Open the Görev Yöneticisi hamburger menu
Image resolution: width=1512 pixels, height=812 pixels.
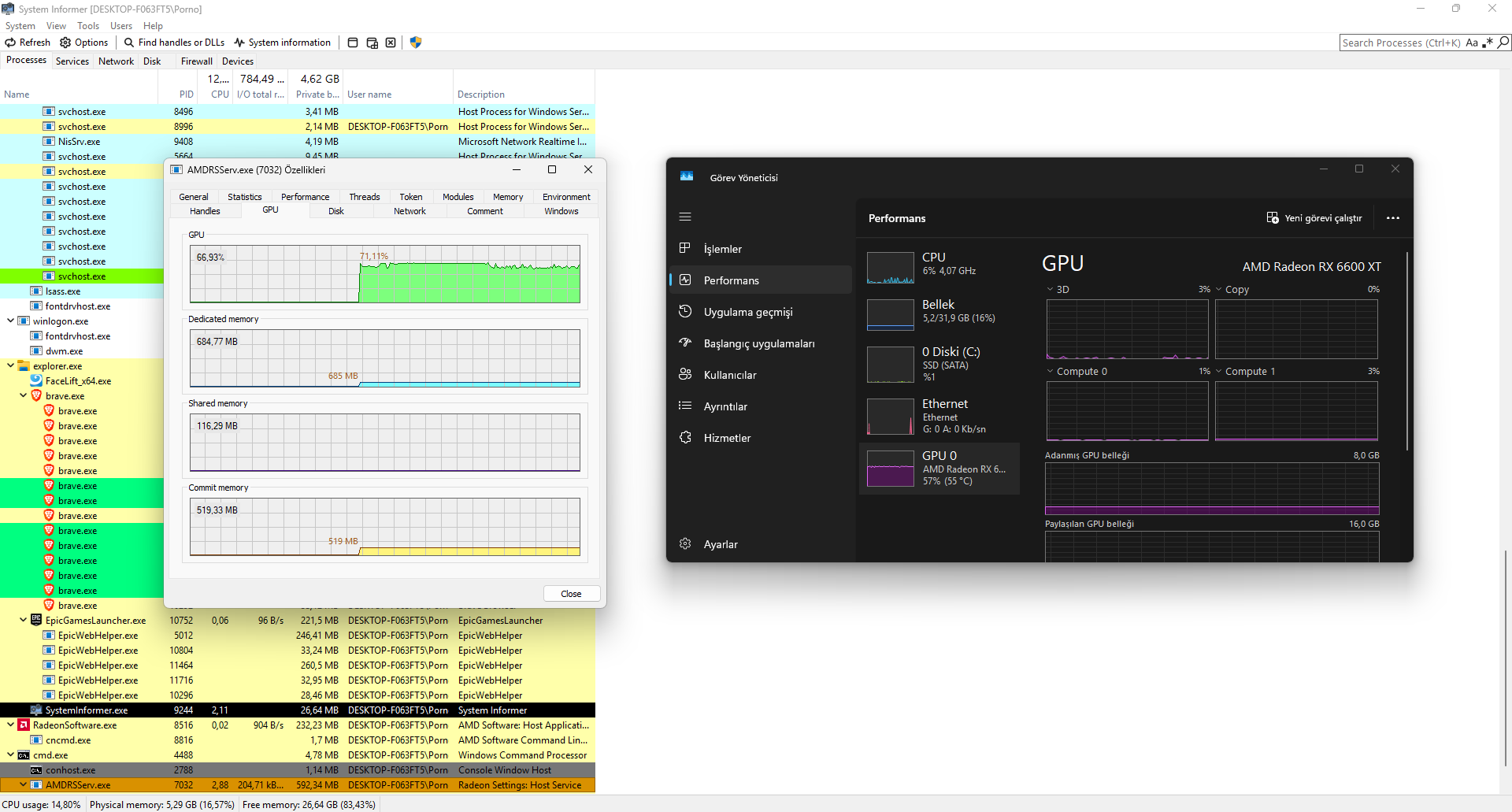(x=685, y=217)
